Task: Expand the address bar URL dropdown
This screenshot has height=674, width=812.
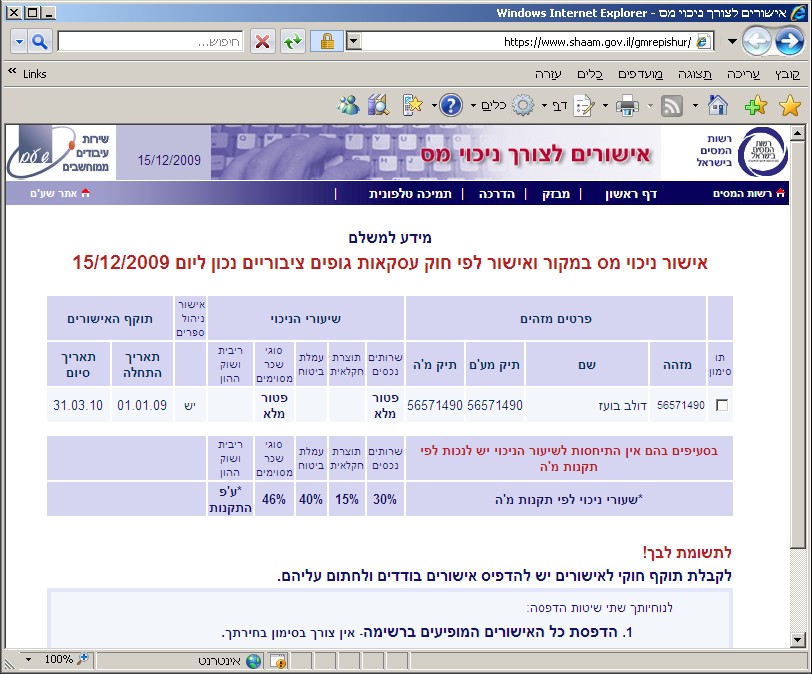Action: [353, 42]
